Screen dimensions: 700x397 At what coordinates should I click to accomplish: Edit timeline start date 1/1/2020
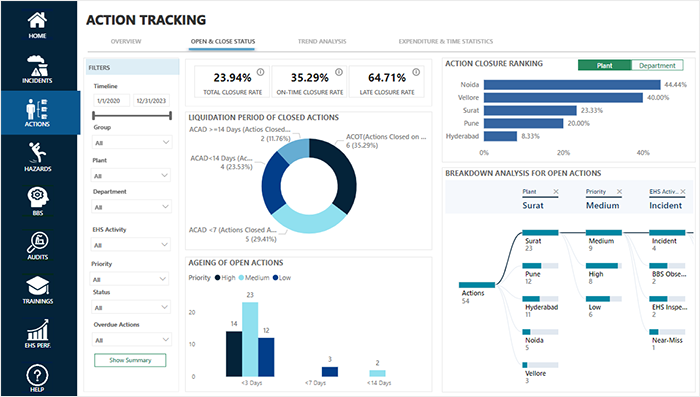point(112,100)
